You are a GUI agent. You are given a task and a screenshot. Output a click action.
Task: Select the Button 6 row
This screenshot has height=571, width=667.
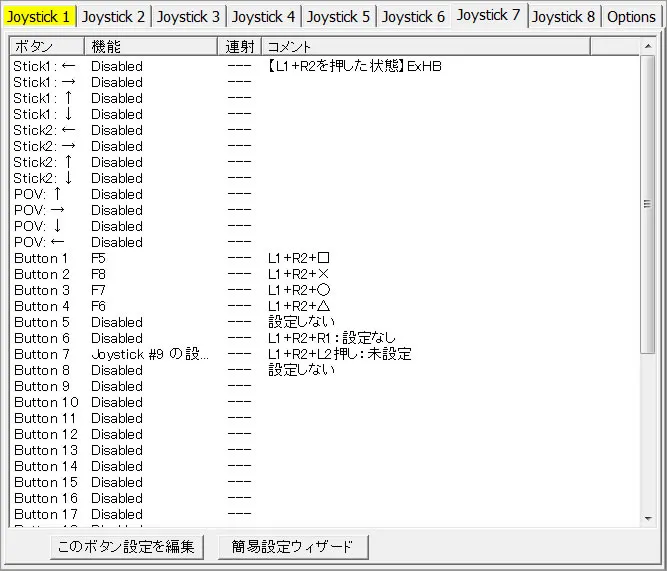coord(324,338)
